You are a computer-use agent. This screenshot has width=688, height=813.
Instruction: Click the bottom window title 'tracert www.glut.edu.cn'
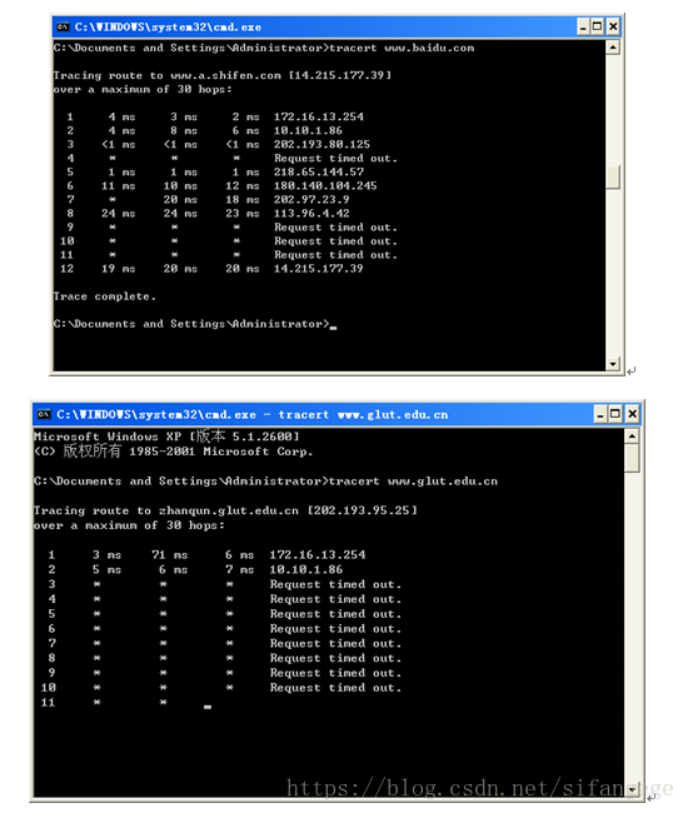tap(363, 415)
